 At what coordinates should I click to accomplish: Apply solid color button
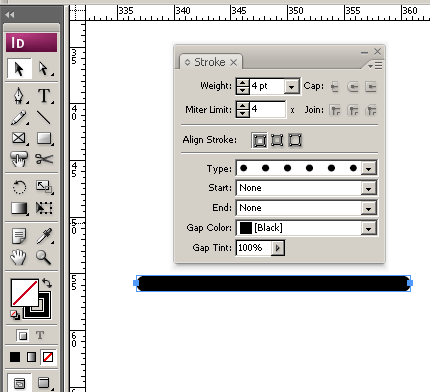coord(15,357)
